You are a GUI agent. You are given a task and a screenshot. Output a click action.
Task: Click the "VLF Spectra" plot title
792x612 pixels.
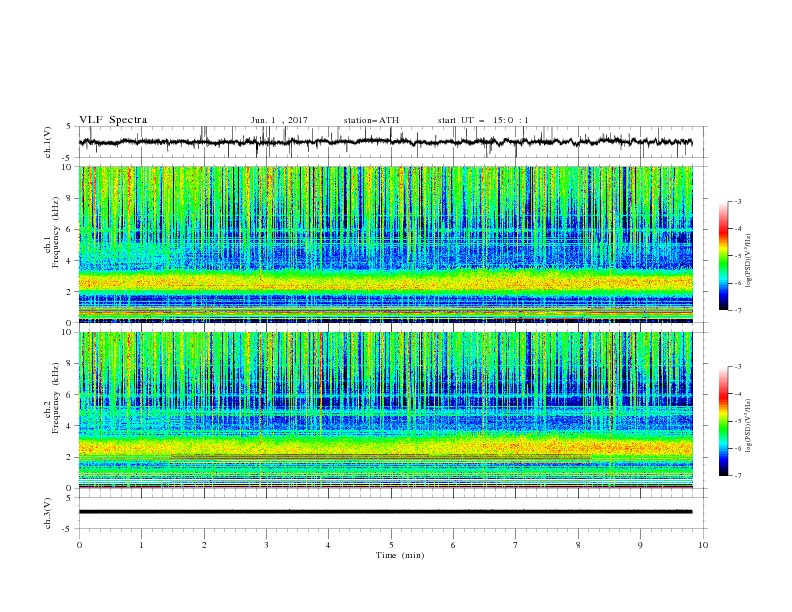pyautogui.click(x=113, y=120)
